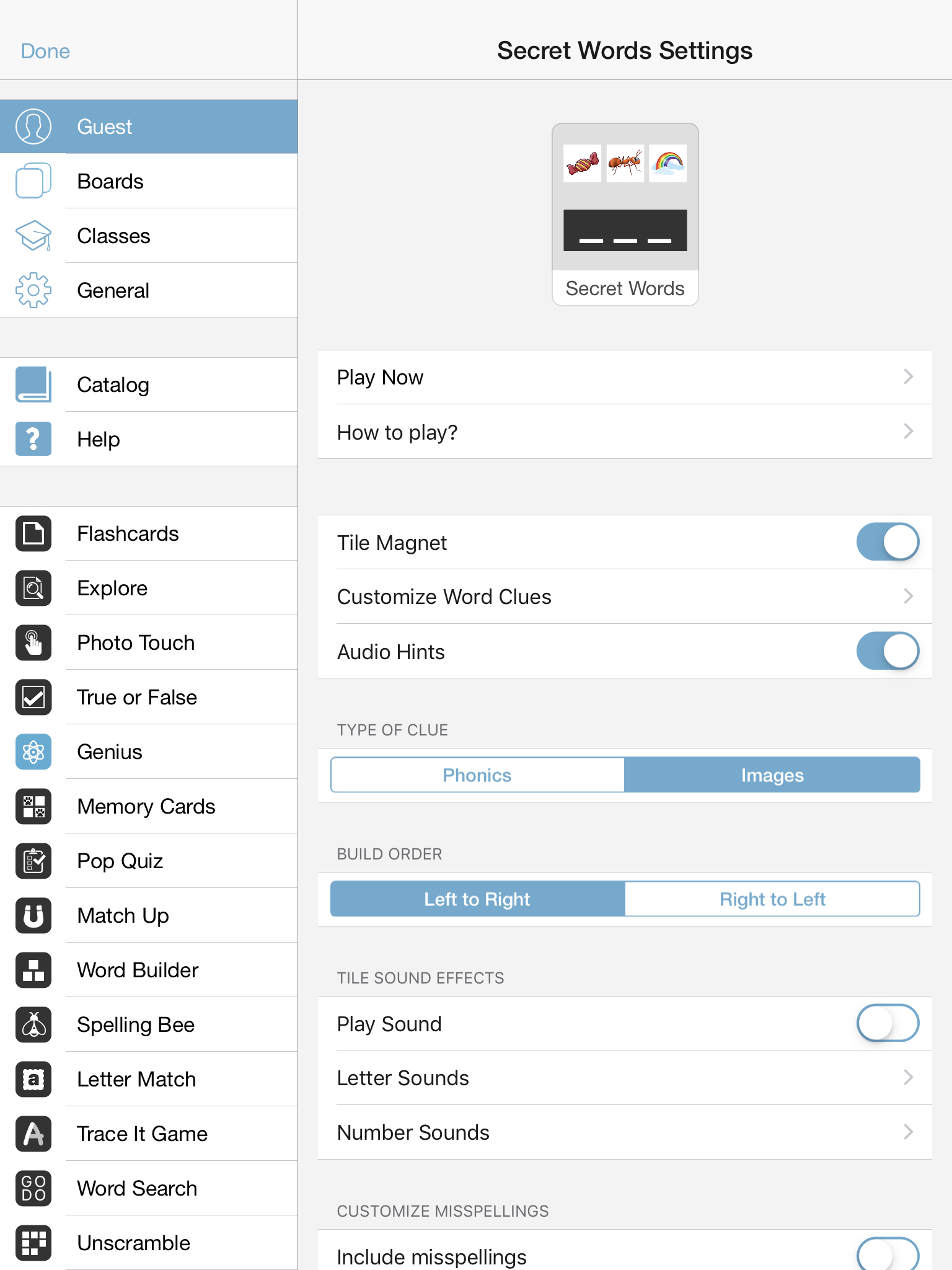This screenshot has height=1270, width=952.
Task: Open the Letter Sounds disclosure chevron
Action: (908, 1078)
